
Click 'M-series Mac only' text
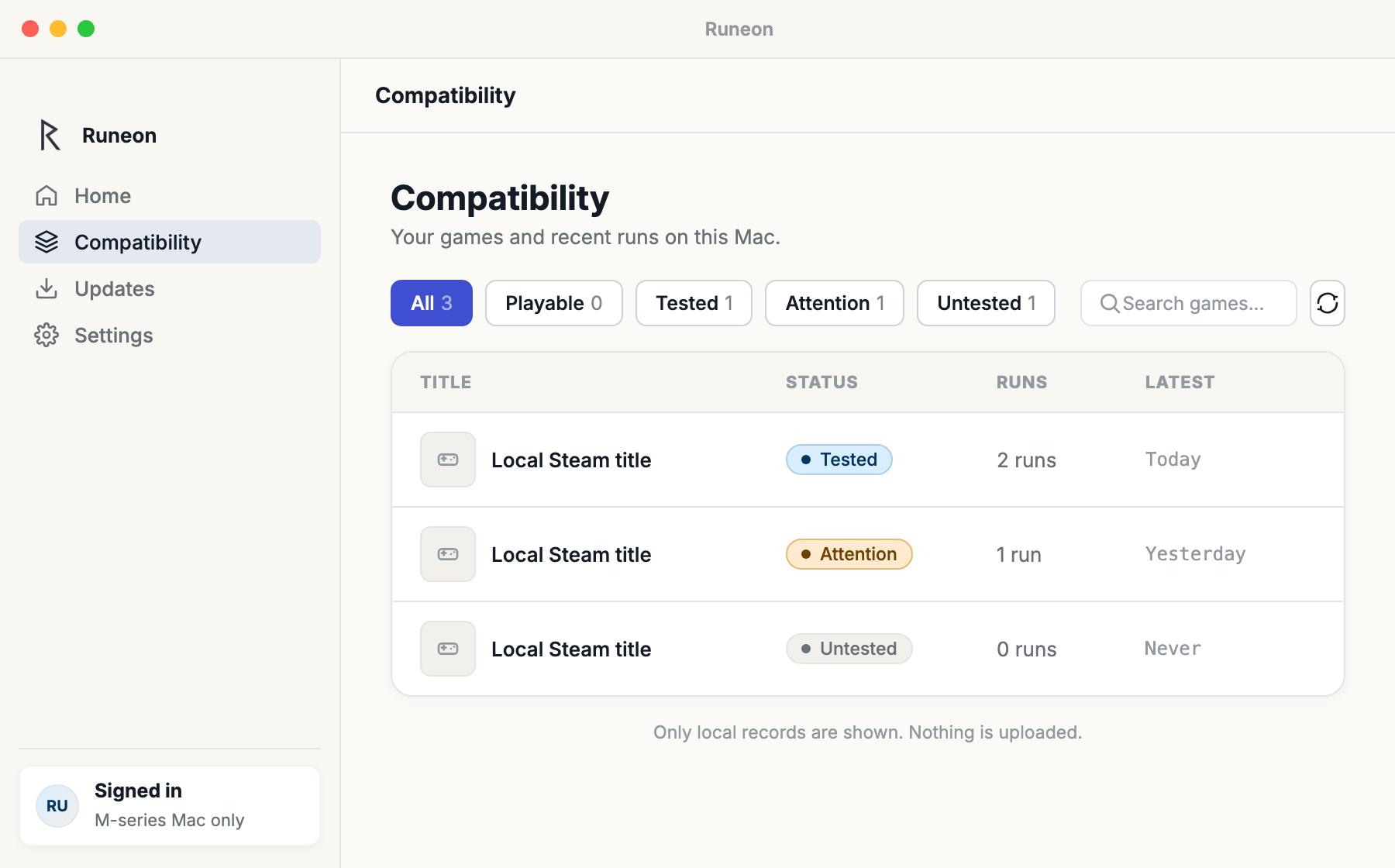click(x=169, y=820)
